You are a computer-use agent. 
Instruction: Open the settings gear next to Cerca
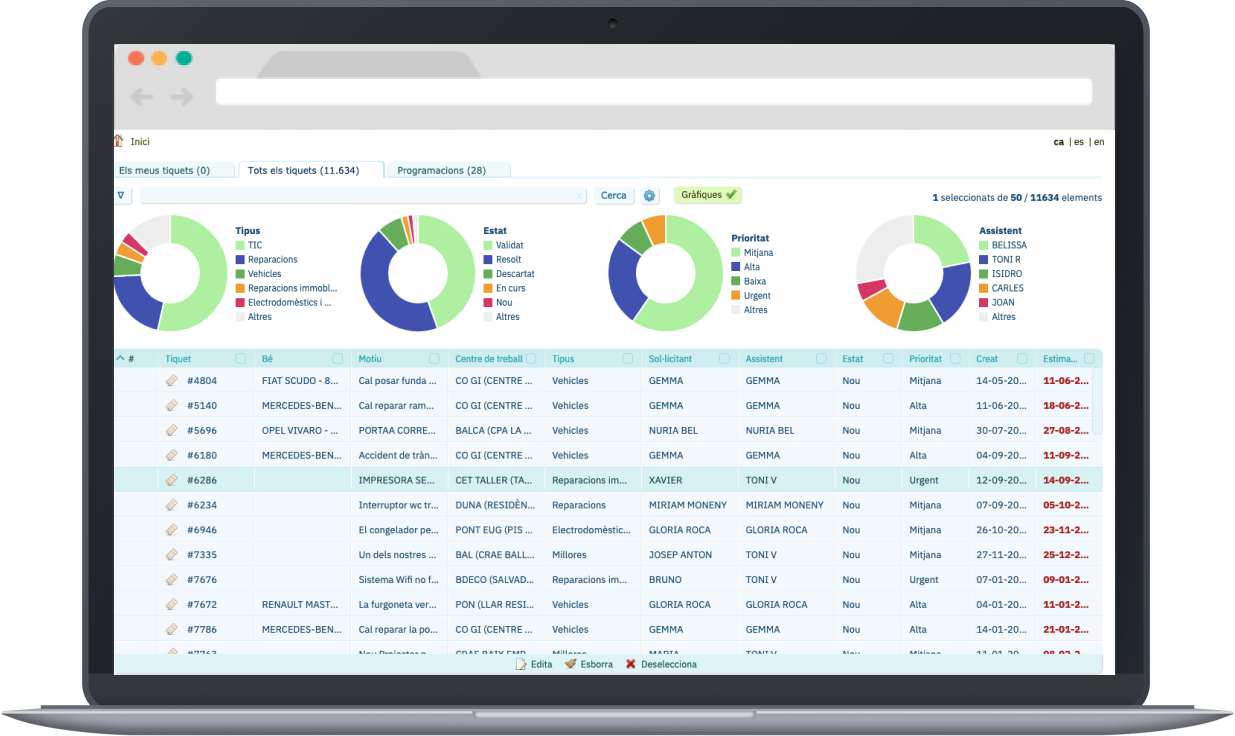coord(649,196)
